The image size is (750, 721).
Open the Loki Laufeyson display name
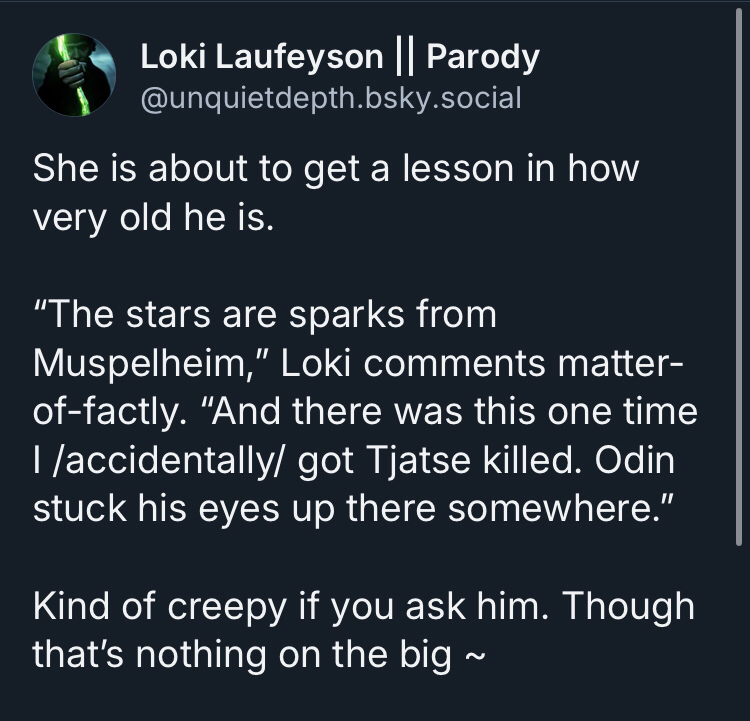click(x=261, y=58)
